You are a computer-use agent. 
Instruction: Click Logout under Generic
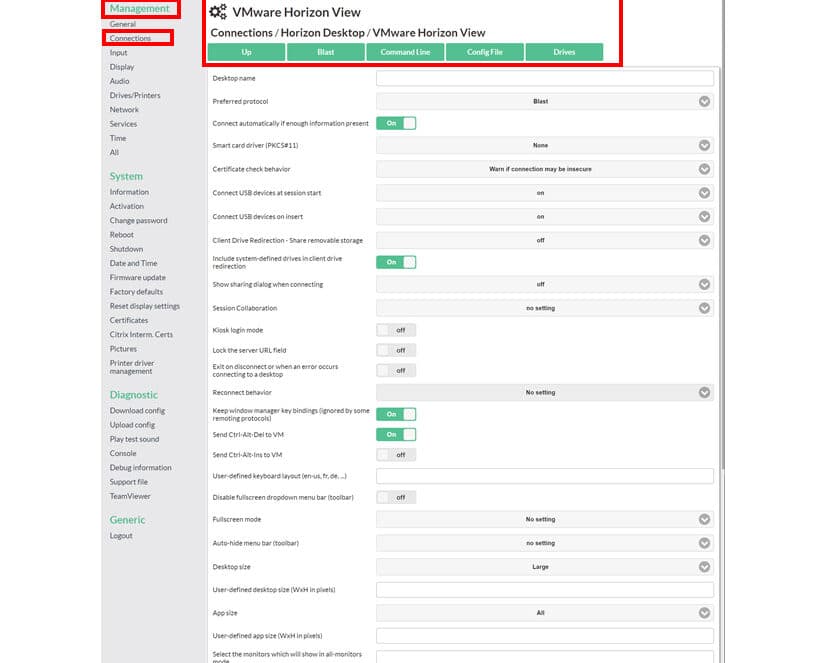click(x=121, y=535)
